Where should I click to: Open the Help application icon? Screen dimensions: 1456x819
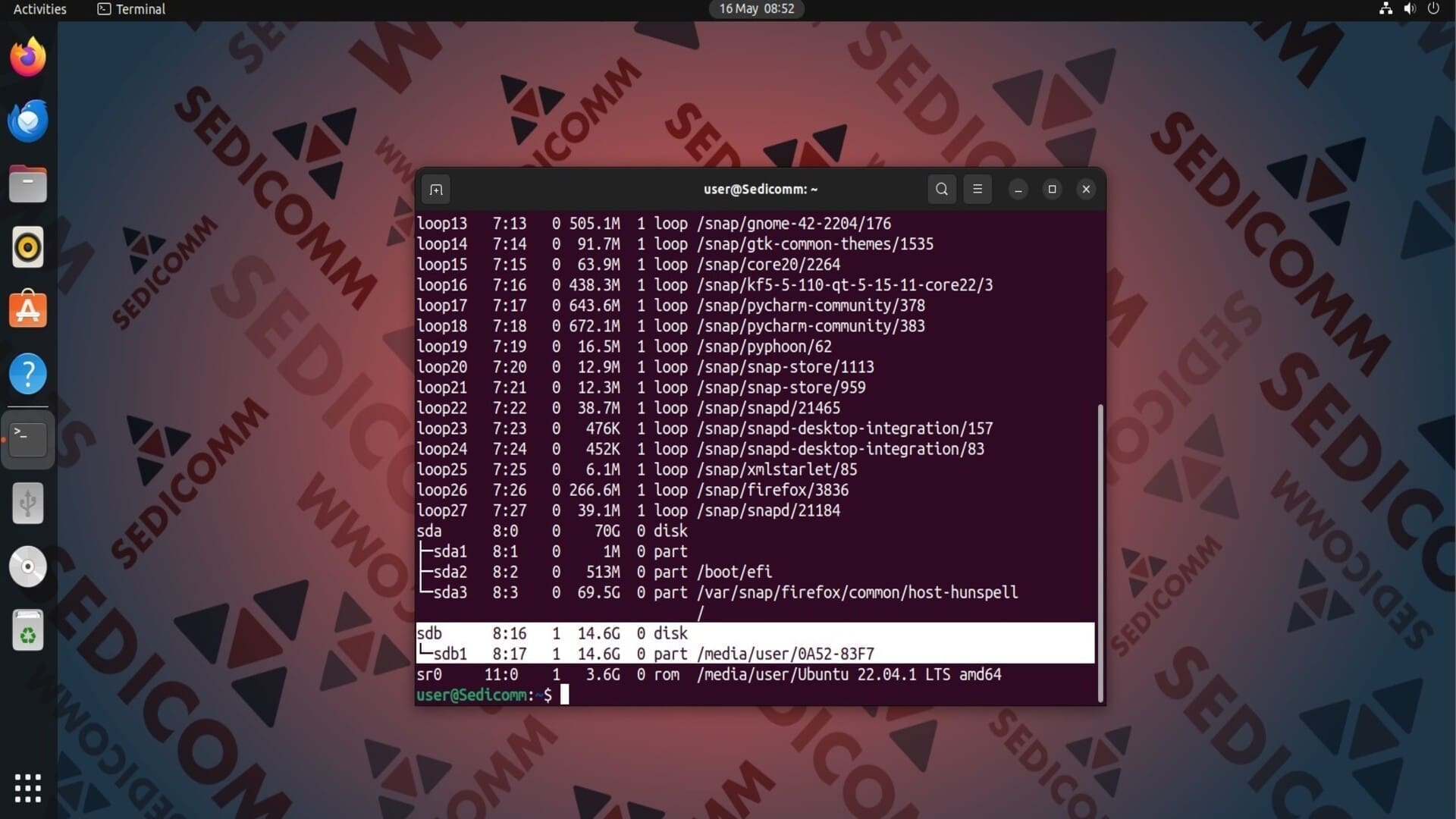[x=28, y=374]
